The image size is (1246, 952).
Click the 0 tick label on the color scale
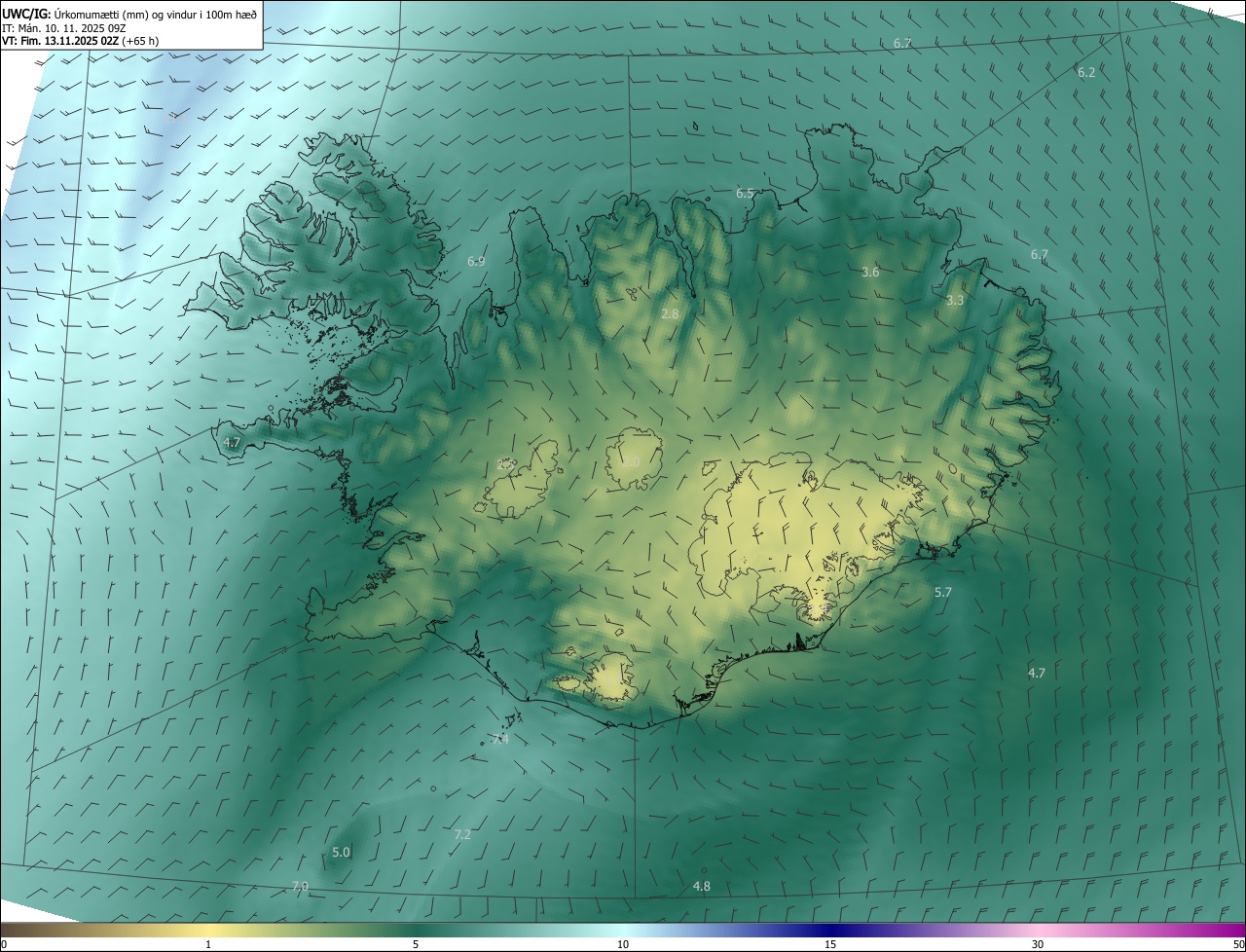click(x=3, y=944)
